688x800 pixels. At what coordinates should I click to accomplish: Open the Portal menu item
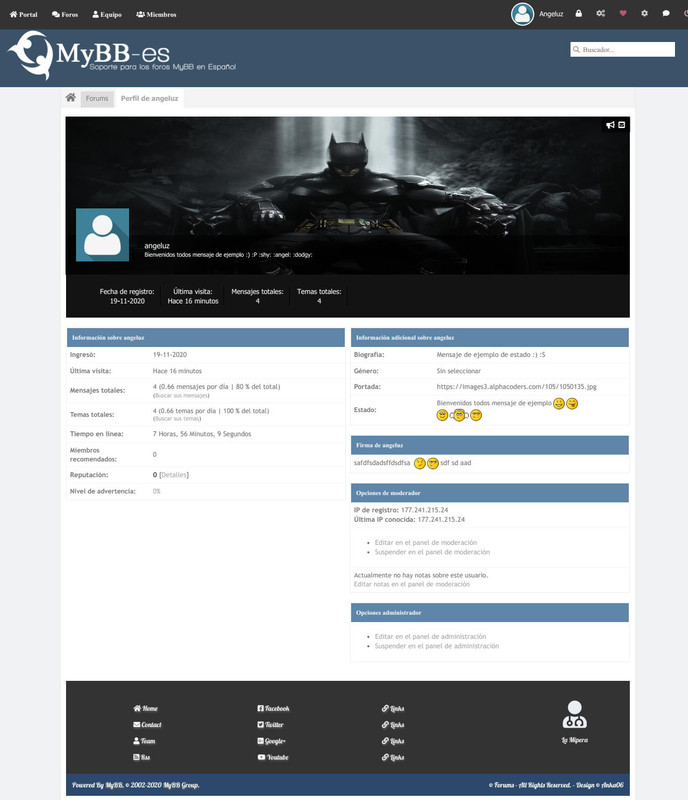pyautogui.click(x=23, y=15)
